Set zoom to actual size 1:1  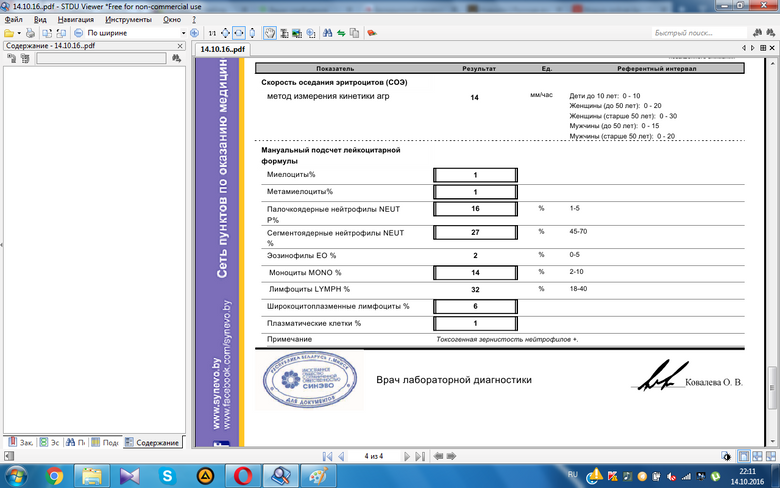(211, 33)
